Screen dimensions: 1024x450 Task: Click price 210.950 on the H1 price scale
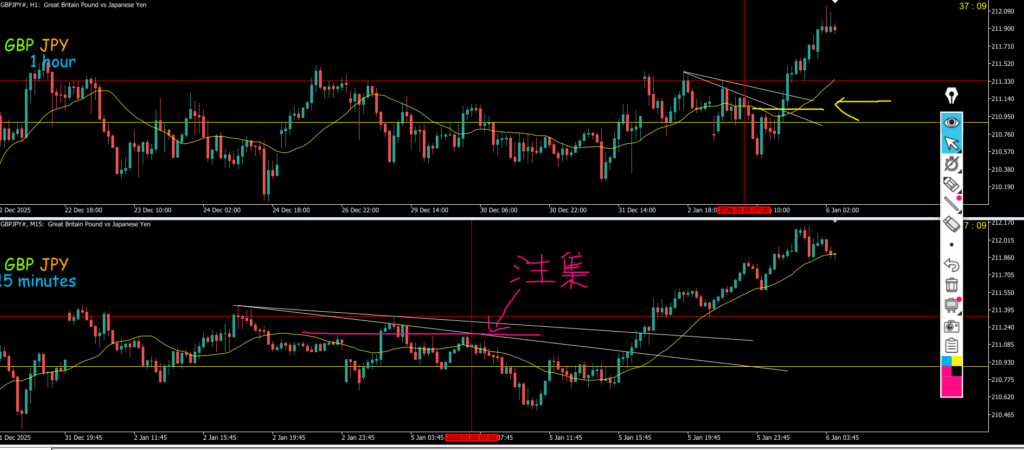point(1001,117)
